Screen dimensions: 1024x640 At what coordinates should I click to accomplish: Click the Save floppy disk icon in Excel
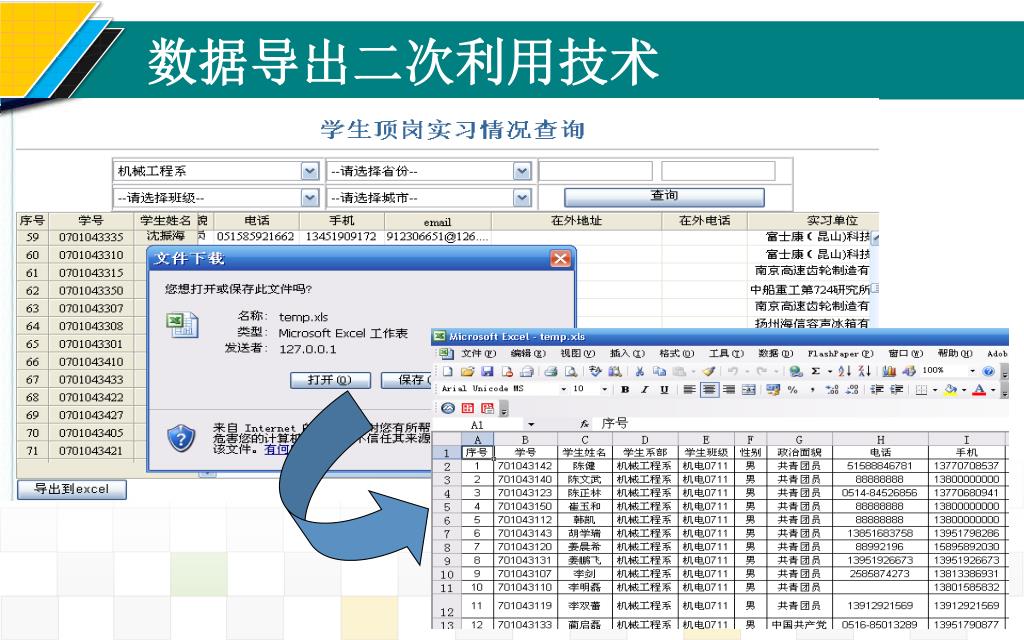[487, 372]
